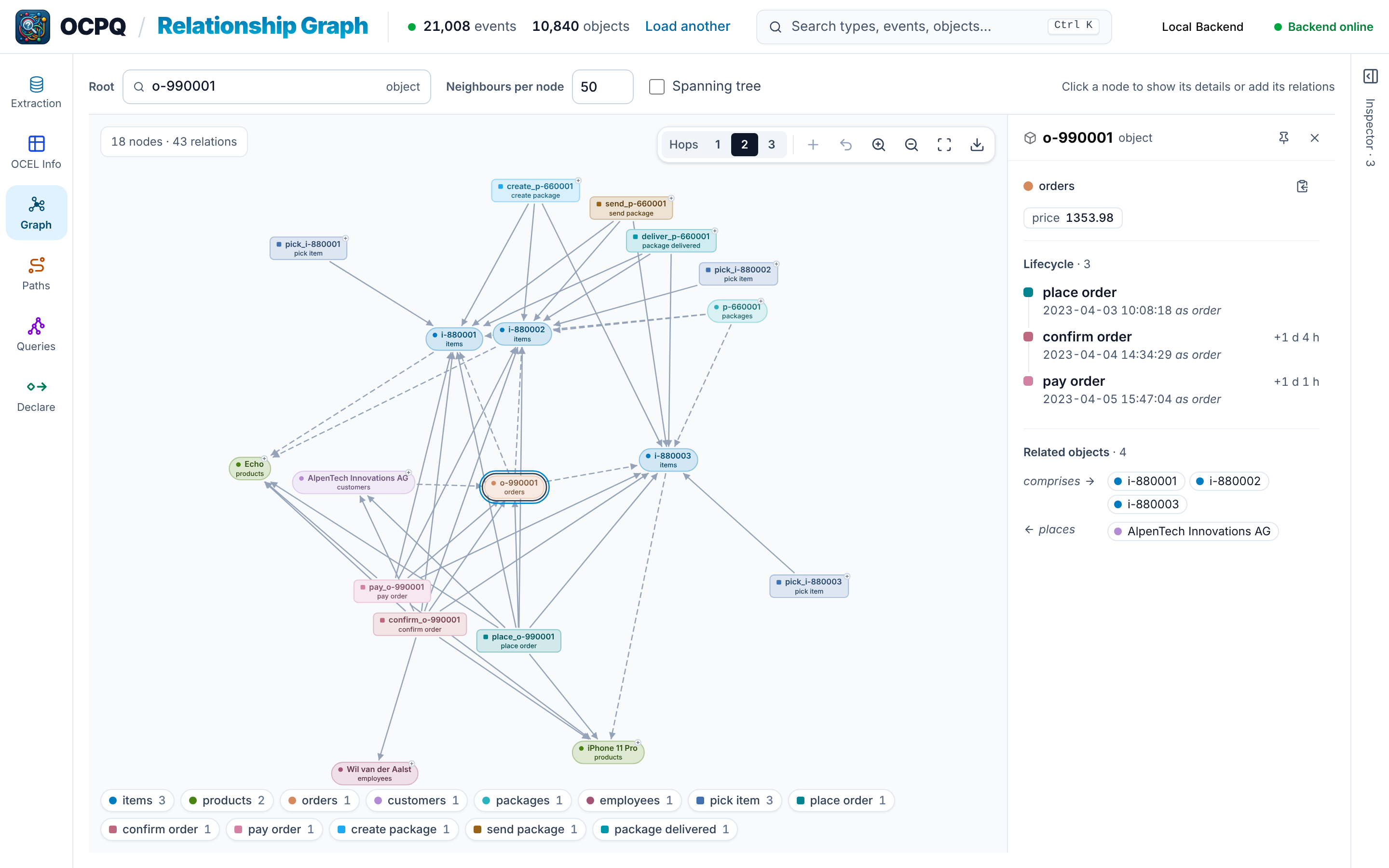This screenshot has width=1389, height=868.
Task: Toggle the package delivered legend filter
Action: point(665,829)
